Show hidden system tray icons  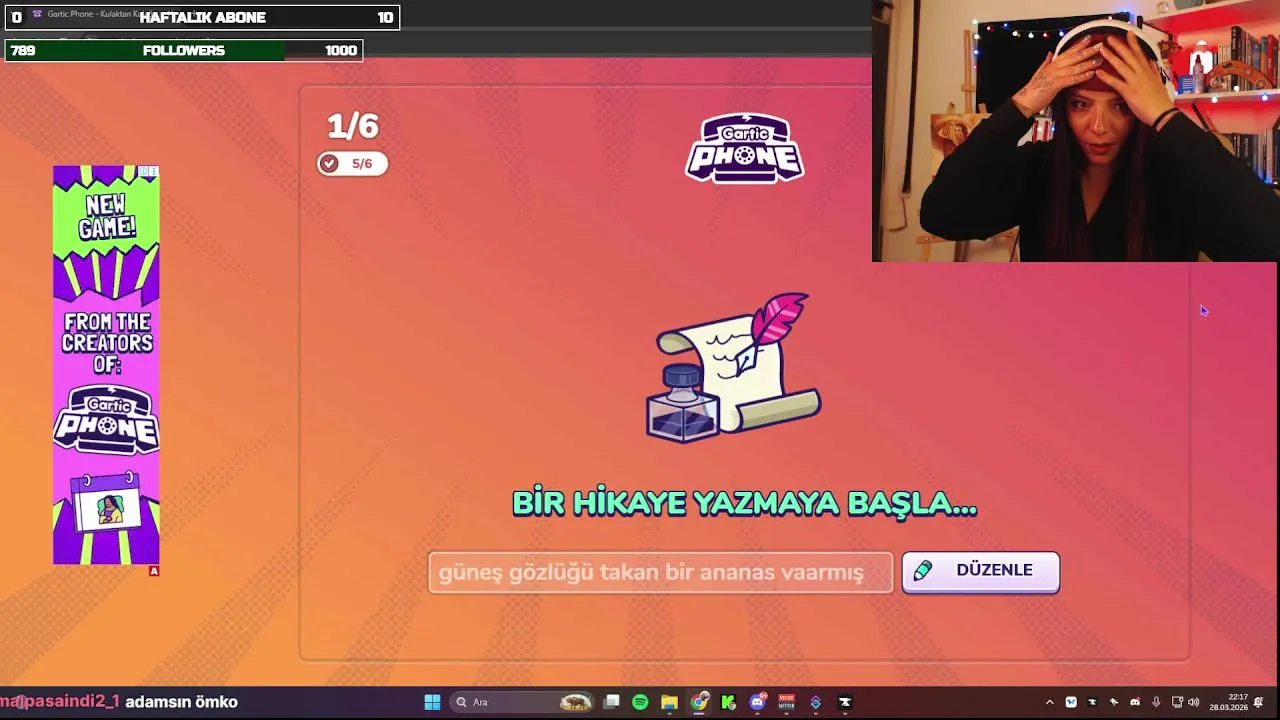1049,702
